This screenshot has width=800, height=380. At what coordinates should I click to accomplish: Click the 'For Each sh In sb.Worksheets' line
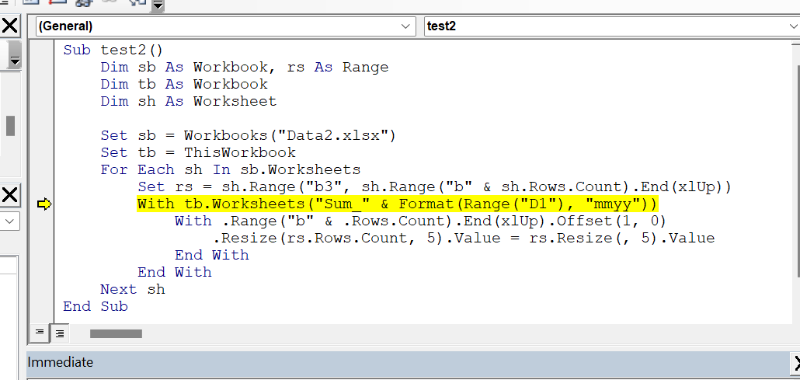coord(231,170)
